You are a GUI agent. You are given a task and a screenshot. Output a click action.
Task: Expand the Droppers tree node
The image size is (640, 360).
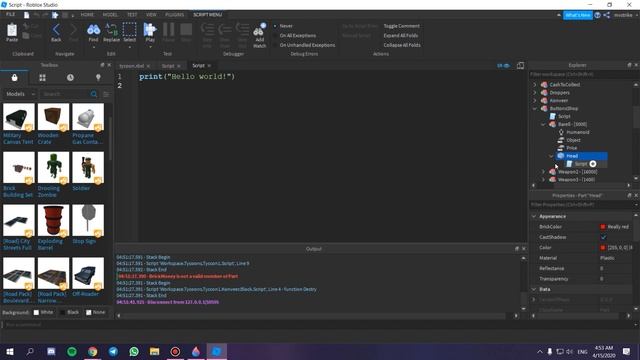click(535, 93)
